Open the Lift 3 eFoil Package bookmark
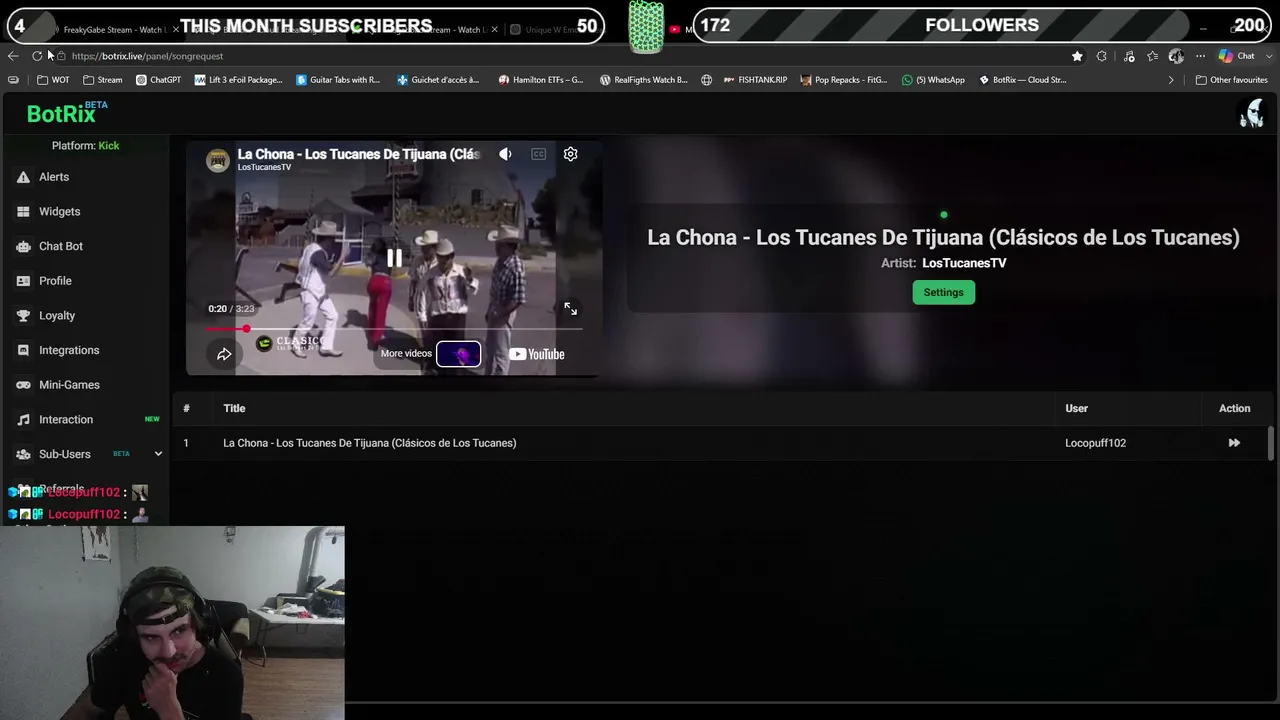 coord(239,80)
